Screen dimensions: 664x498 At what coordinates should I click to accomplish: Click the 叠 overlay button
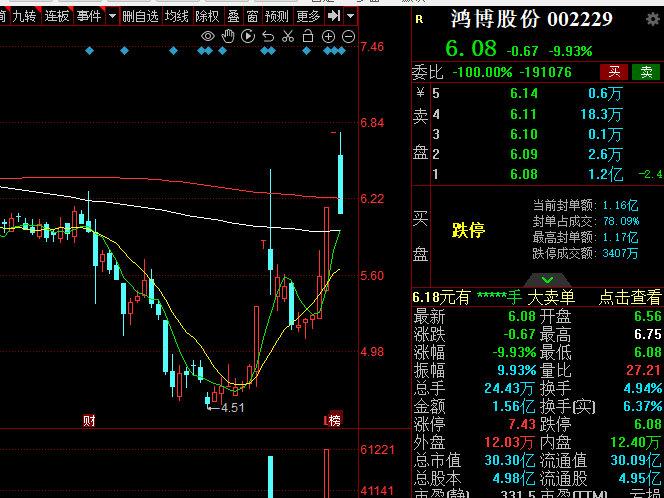pyautogui.click(x=233, y=17)
